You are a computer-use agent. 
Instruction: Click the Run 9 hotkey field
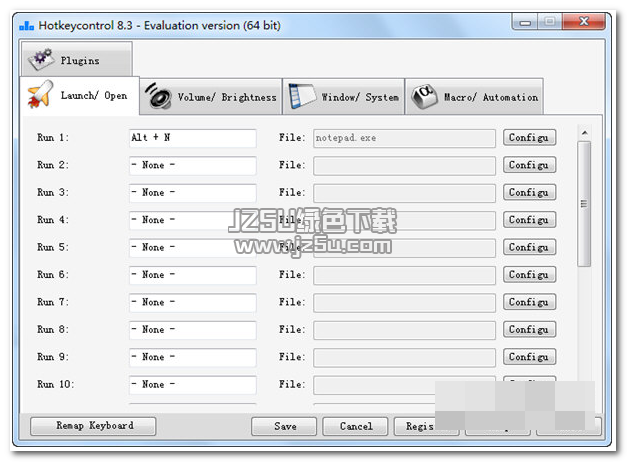point(192,357)
